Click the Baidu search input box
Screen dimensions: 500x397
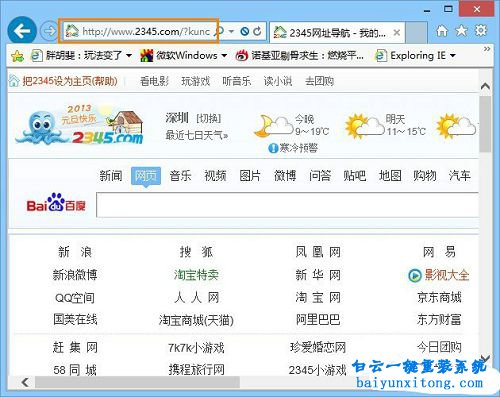288,205
